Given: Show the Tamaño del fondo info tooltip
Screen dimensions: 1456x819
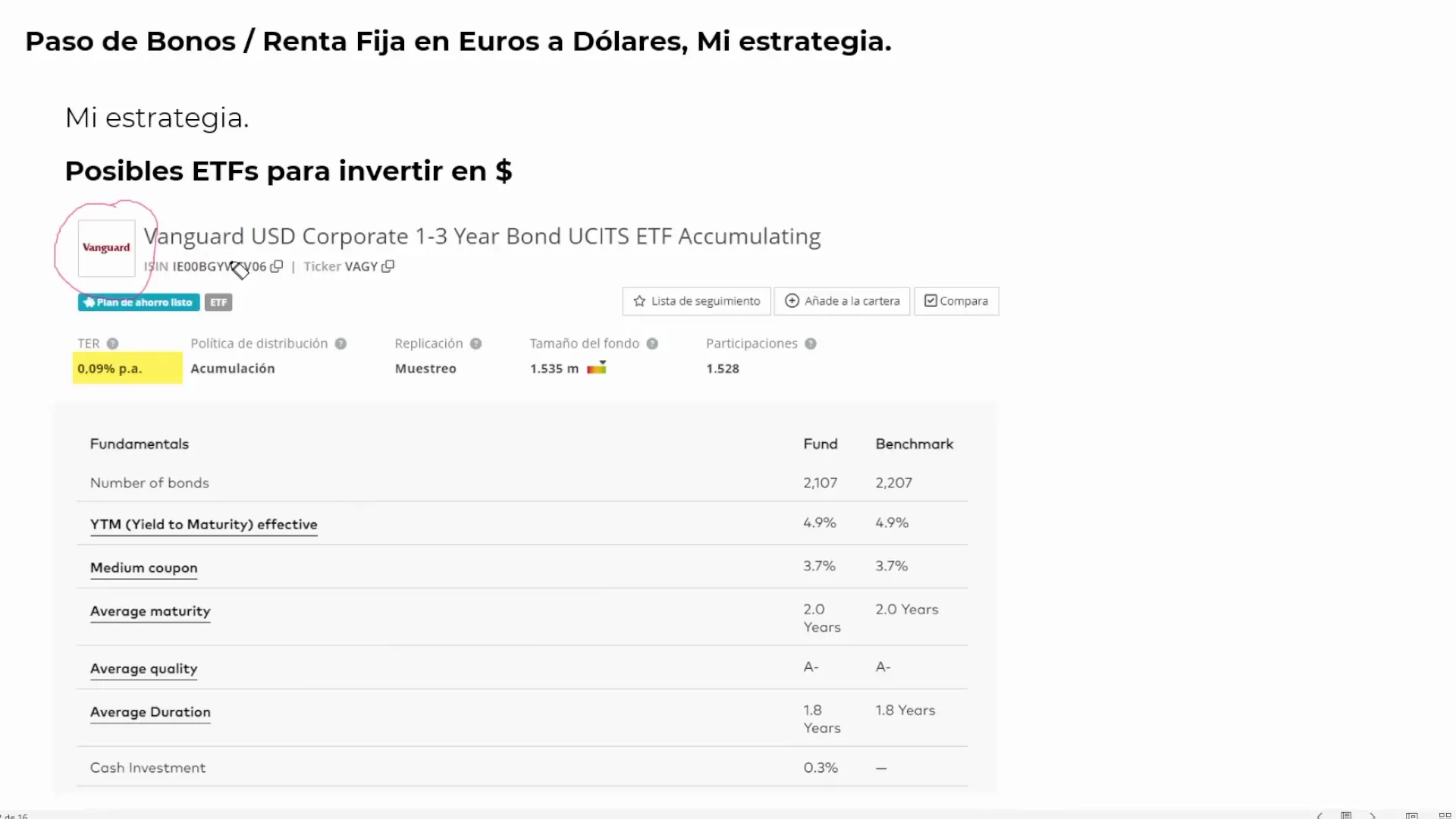Looking at the screenshot, I should click(x=652, y=344).
